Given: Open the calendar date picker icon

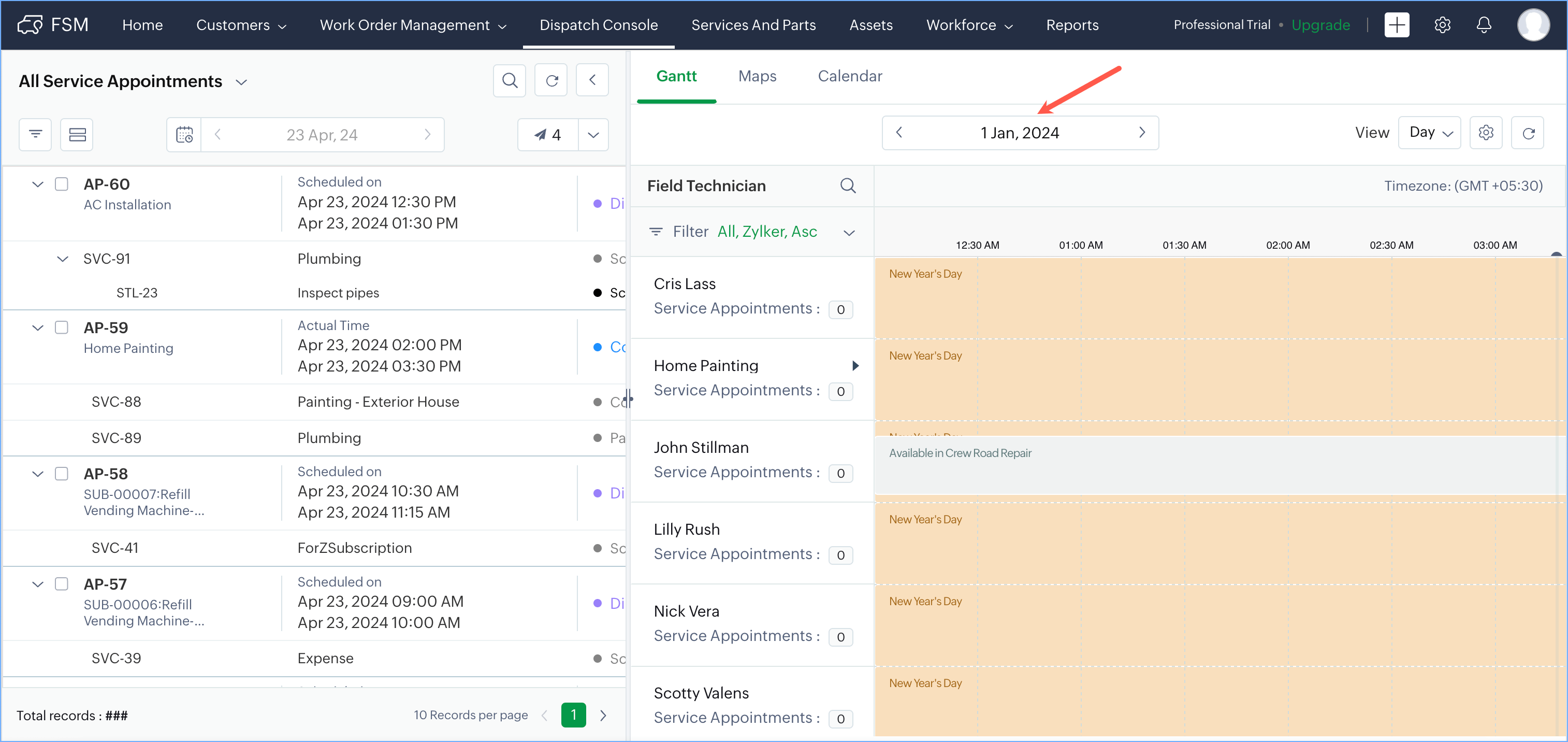Looking at the screenshot, I should pyautogui.click(x=184, y=134).
